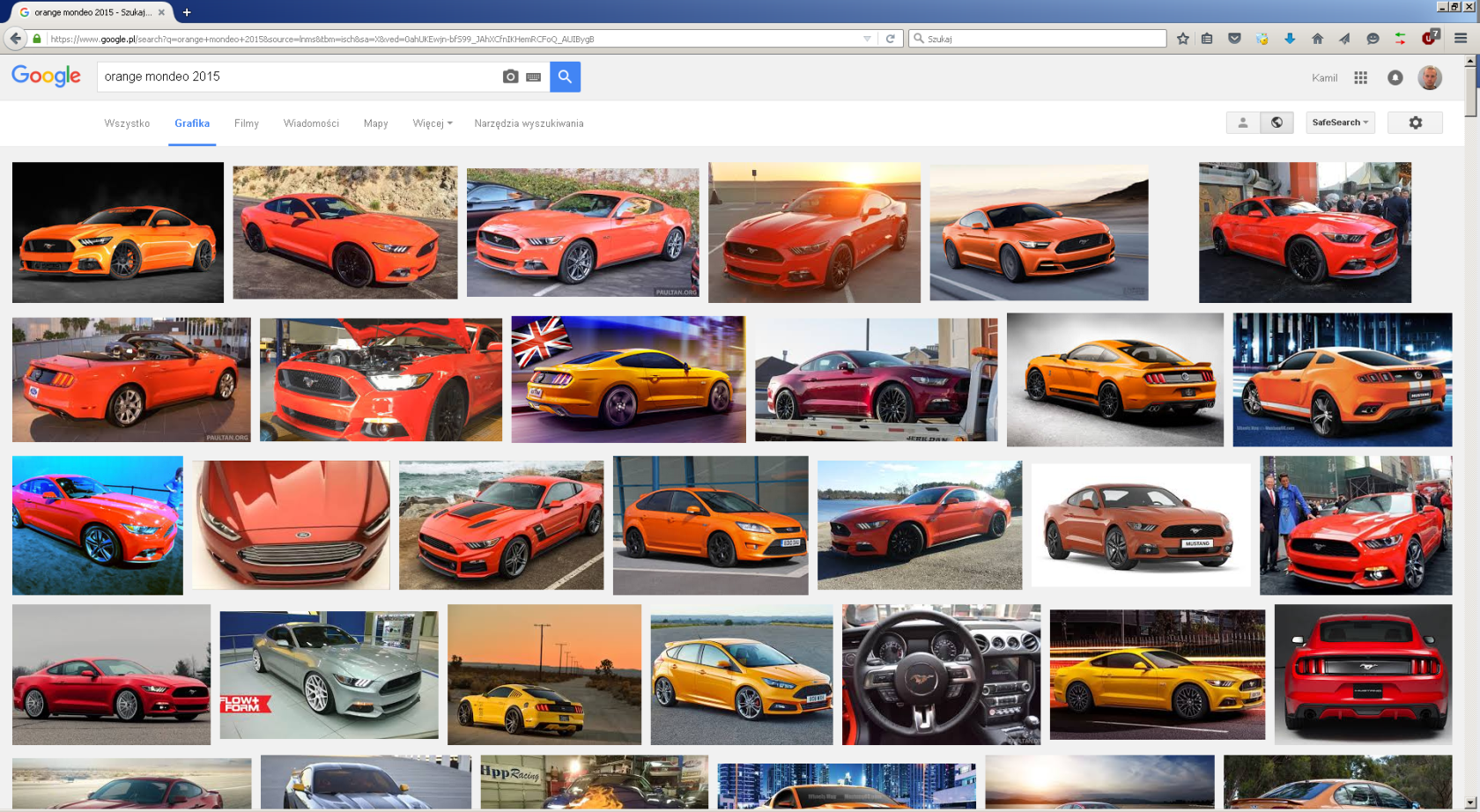Switch to the Wiadomości tab

point(311,123)
